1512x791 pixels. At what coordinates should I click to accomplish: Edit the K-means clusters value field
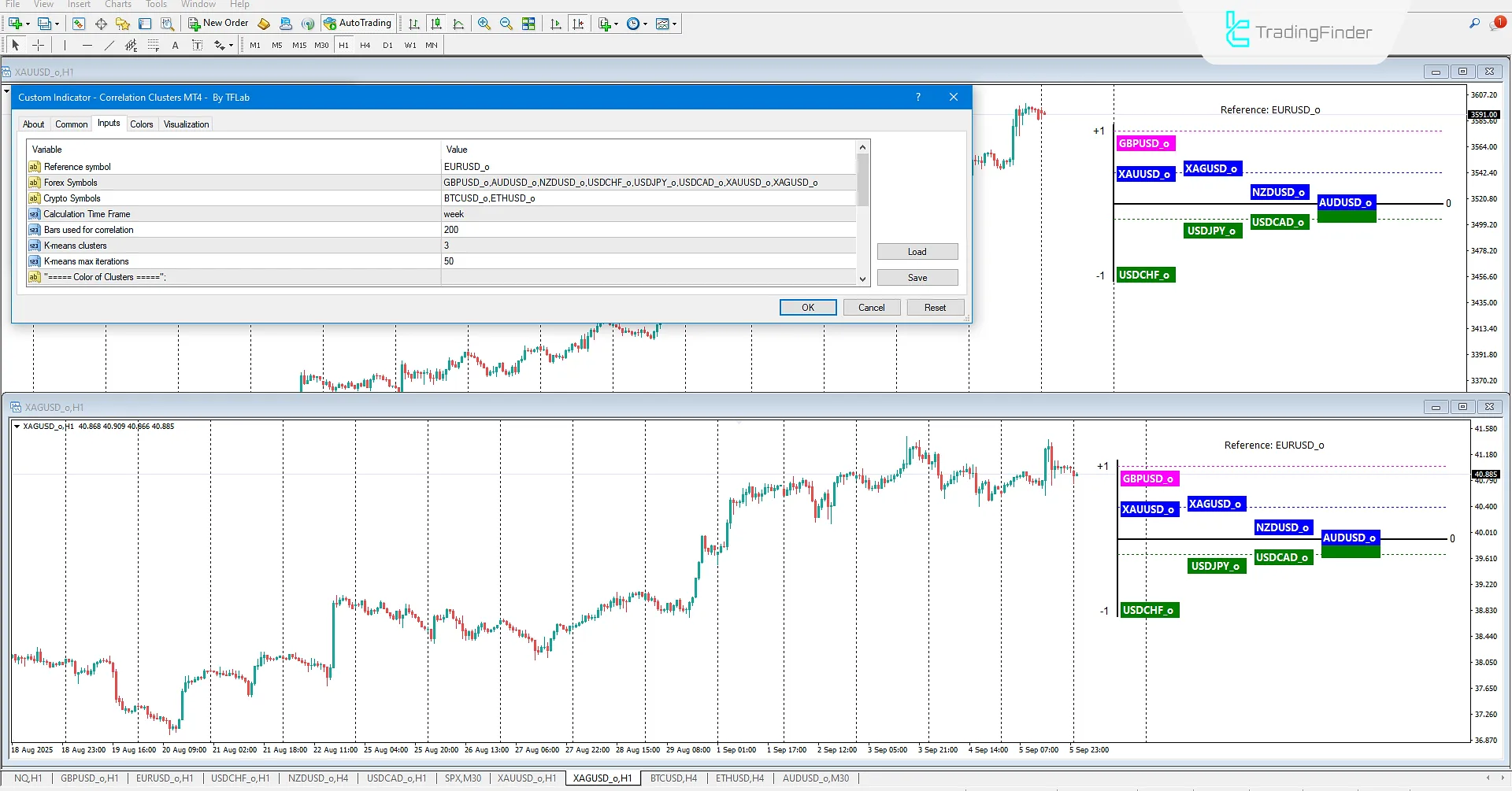[646, 246]
